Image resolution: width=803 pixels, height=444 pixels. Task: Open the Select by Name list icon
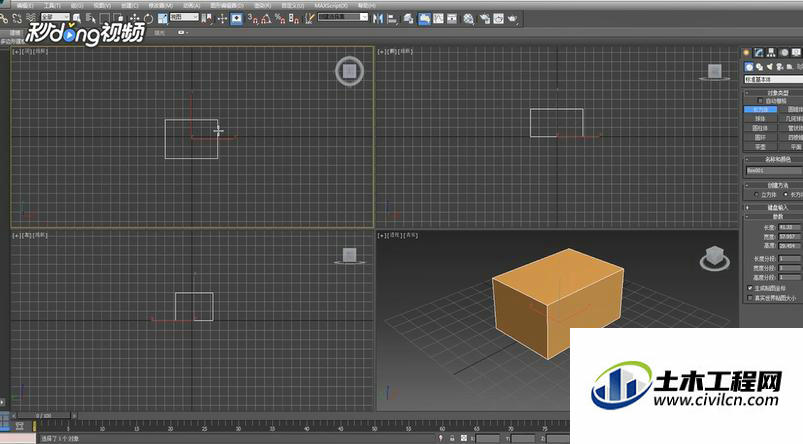(91, 19)
